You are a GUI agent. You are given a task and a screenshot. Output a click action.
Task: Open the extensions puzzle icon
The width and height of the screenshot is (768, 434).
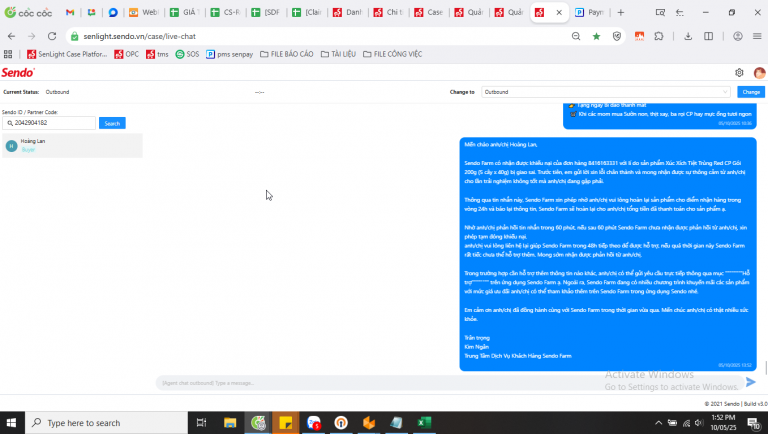pyautogui.click(x=659, y=36)
